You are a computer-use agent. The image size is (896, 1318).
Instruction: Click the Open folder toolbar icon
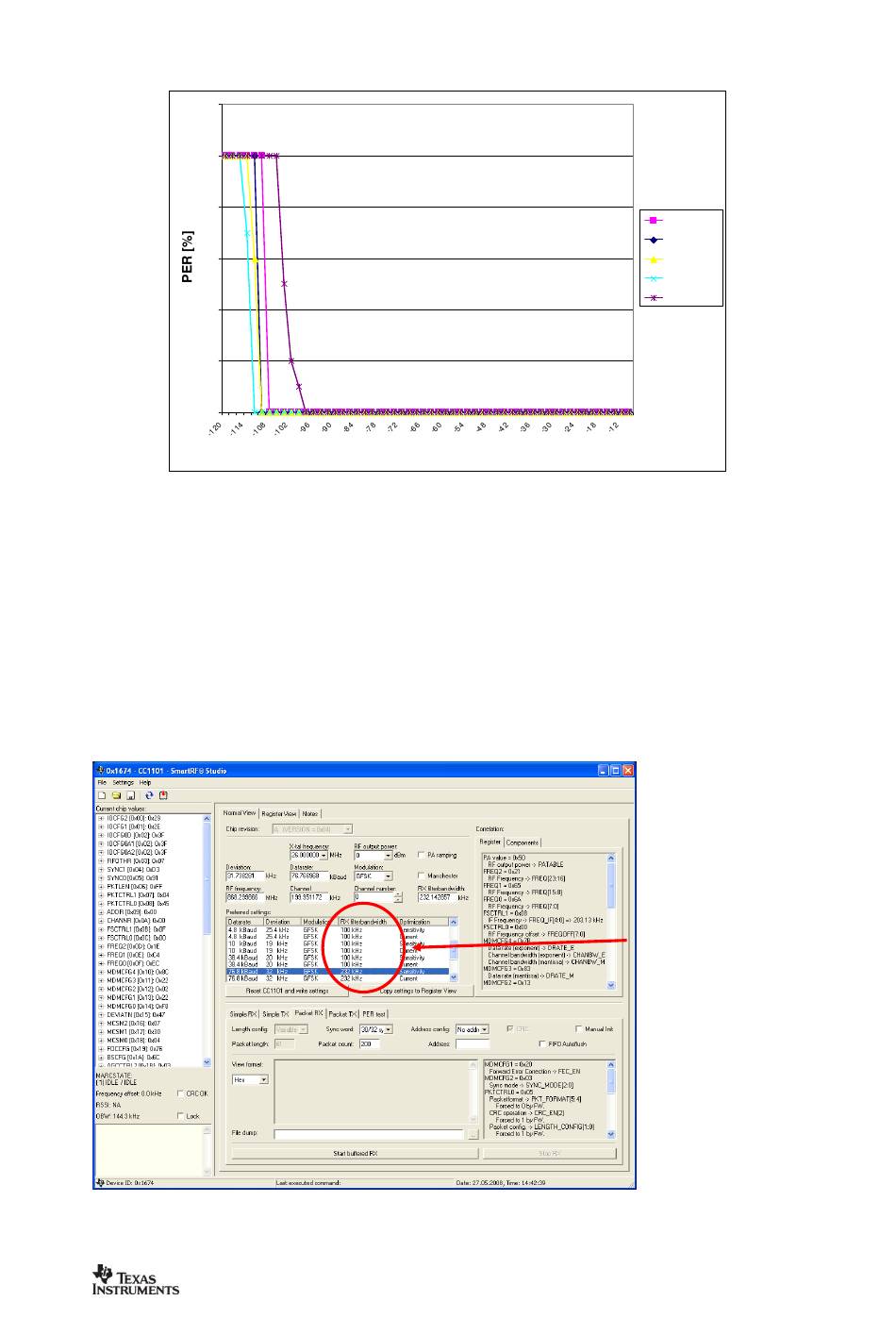117,795
